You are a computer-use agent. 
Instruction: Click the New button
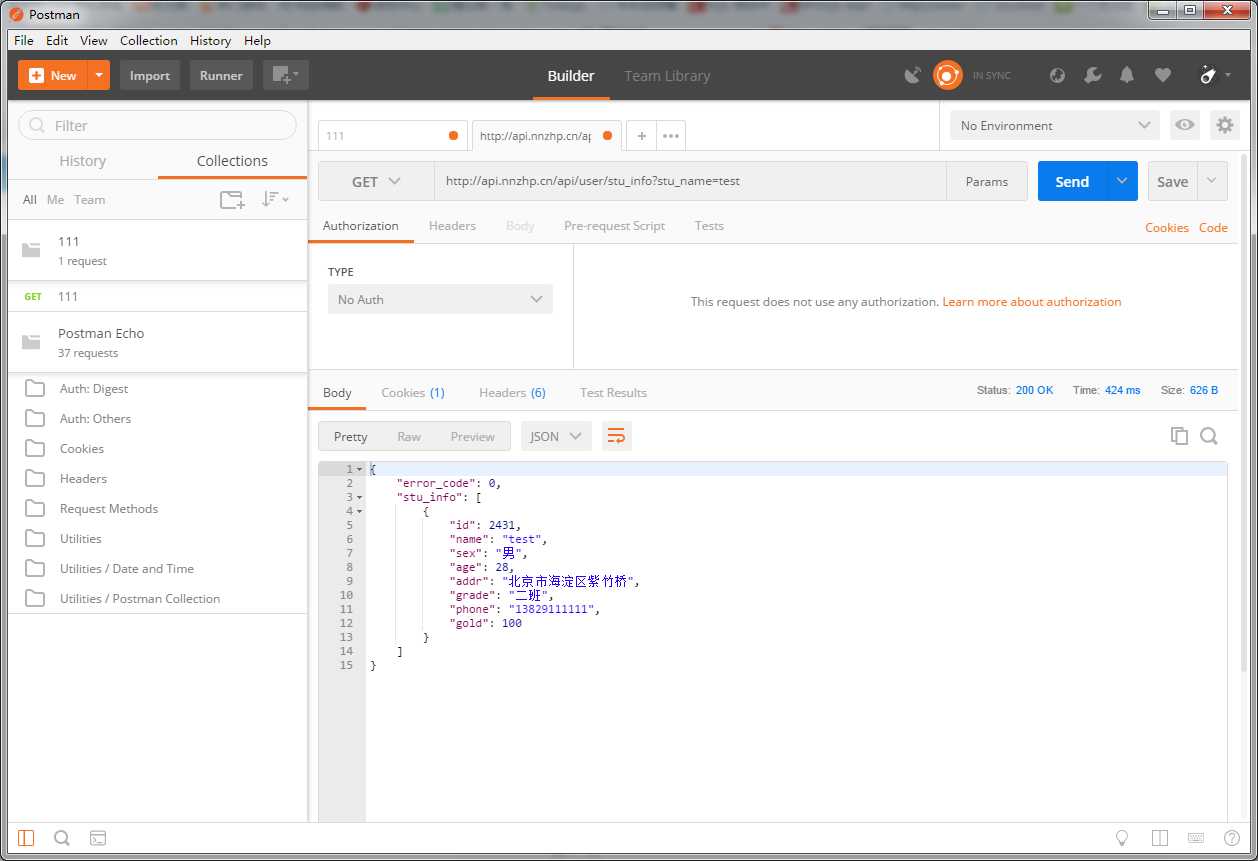pos(53,75)
